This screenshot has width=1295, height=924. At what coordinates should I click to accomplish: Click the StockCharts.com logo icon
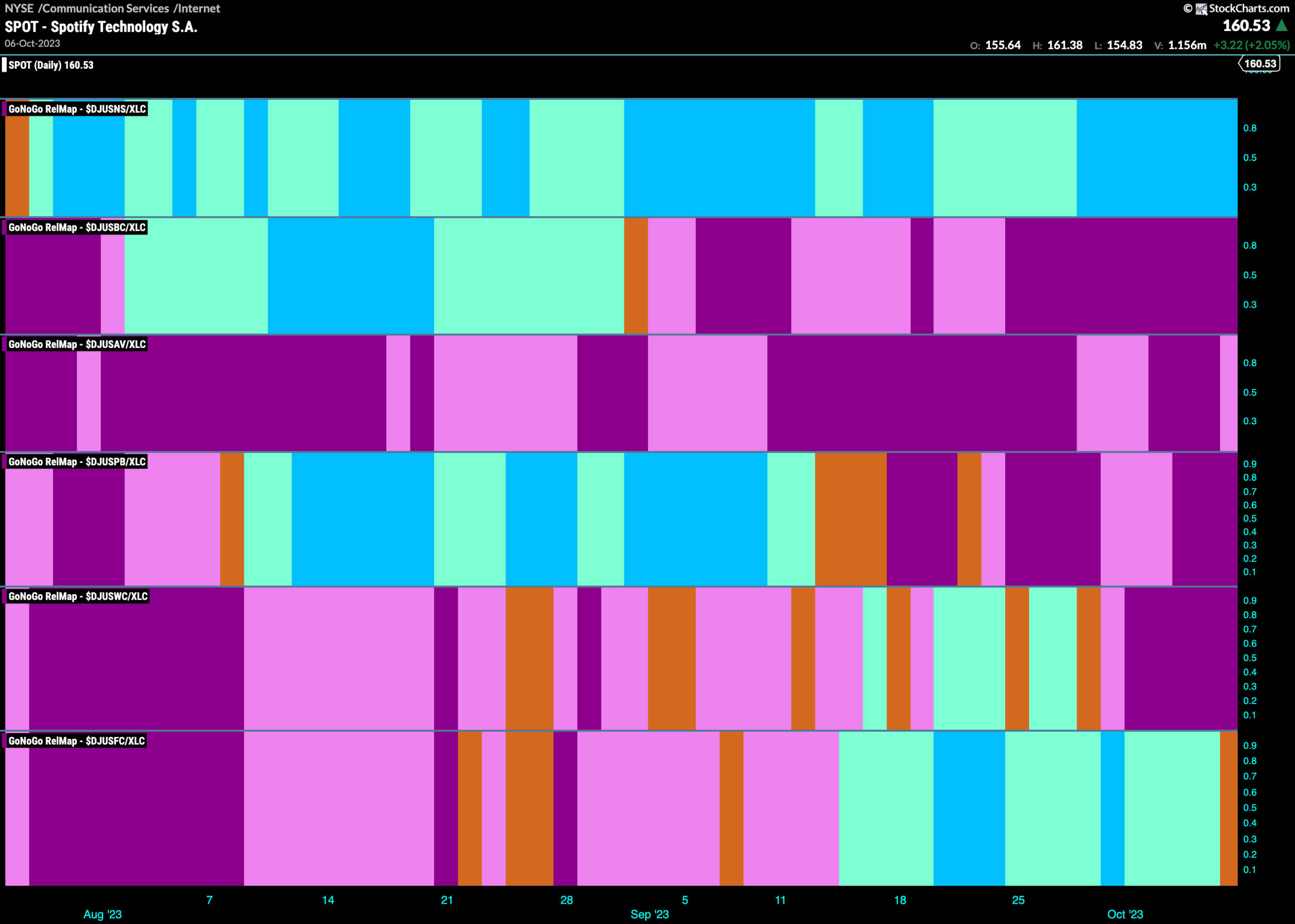pyautogui.click(x=1201, y=9)
